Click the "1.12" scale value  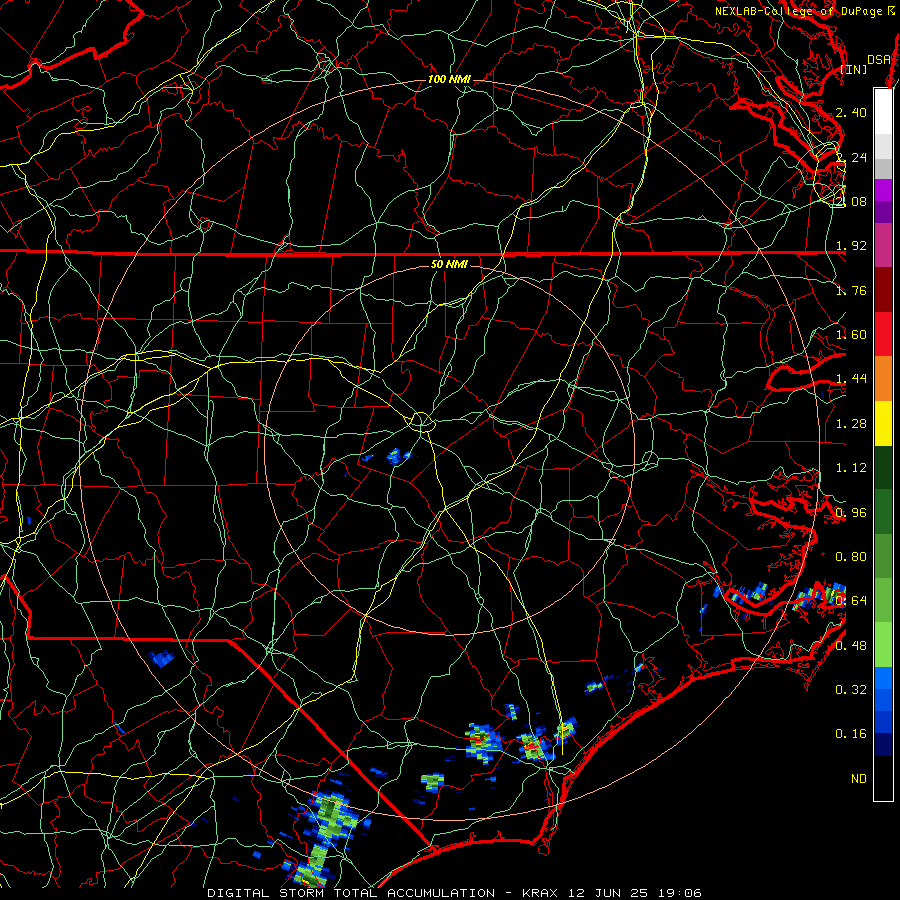pos(851,468)
